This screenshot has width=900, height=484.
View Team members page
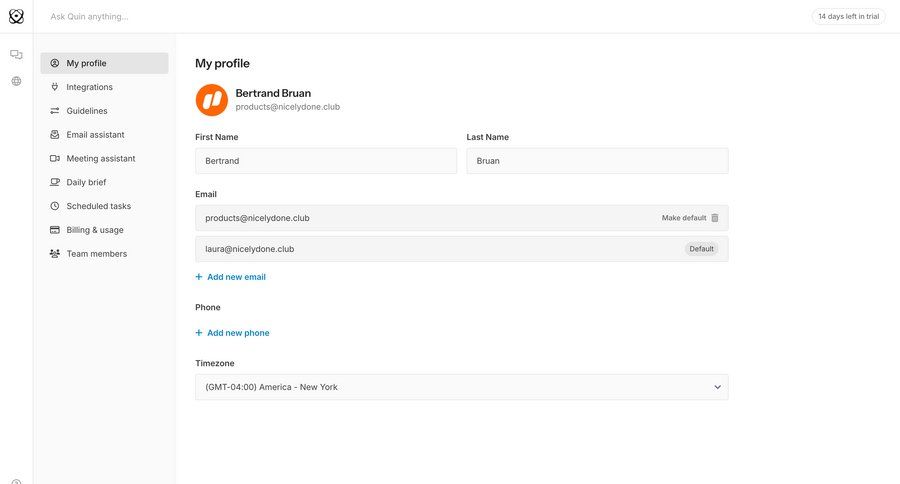[96, 254]
